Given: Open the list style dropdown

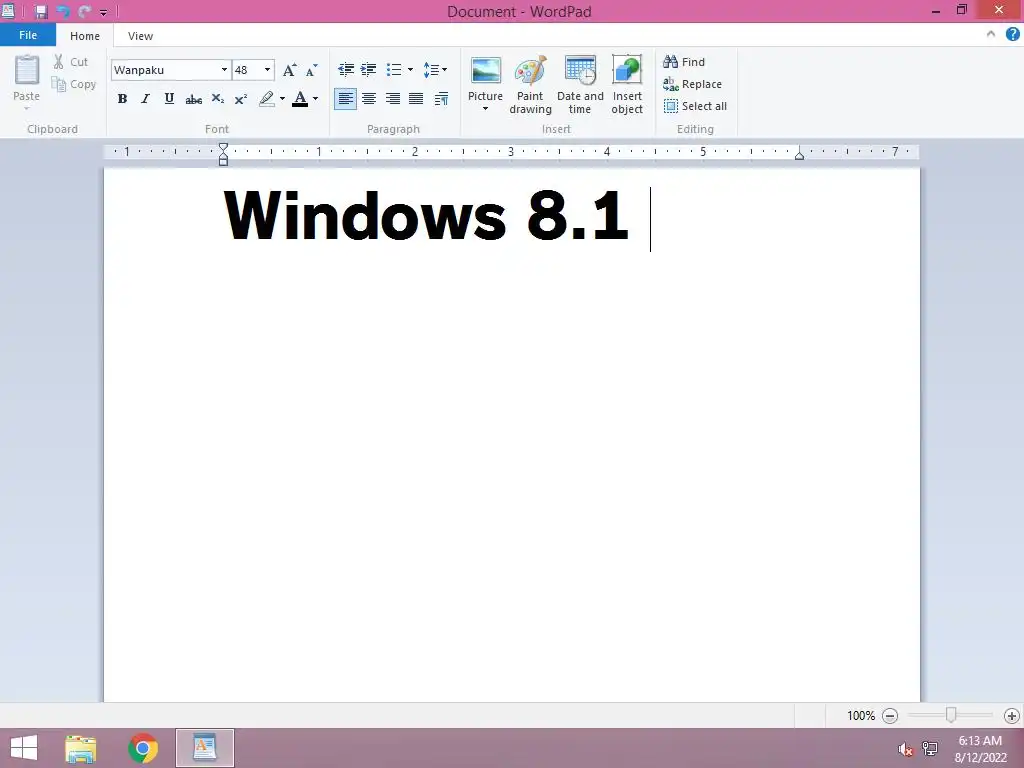Looking at the screenshot, I should 410,69.
